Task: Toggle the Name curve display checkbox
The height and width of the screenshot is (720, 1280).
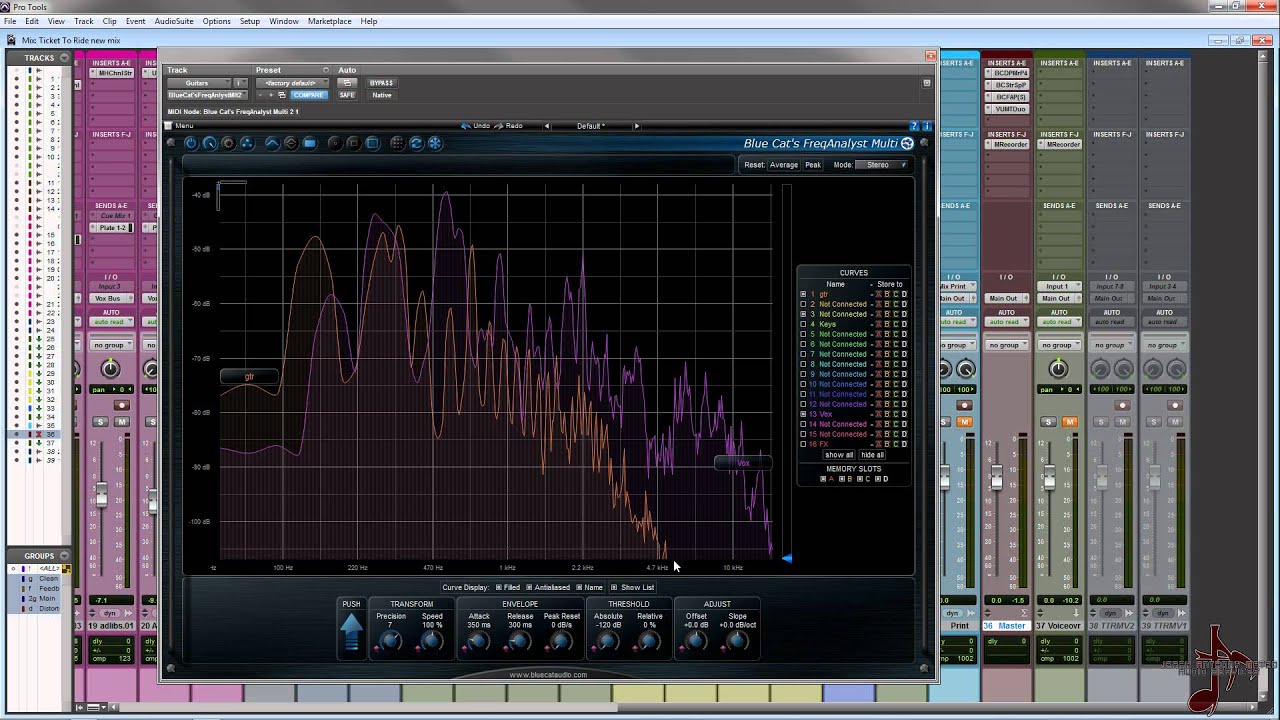Action: click(579, 588)
